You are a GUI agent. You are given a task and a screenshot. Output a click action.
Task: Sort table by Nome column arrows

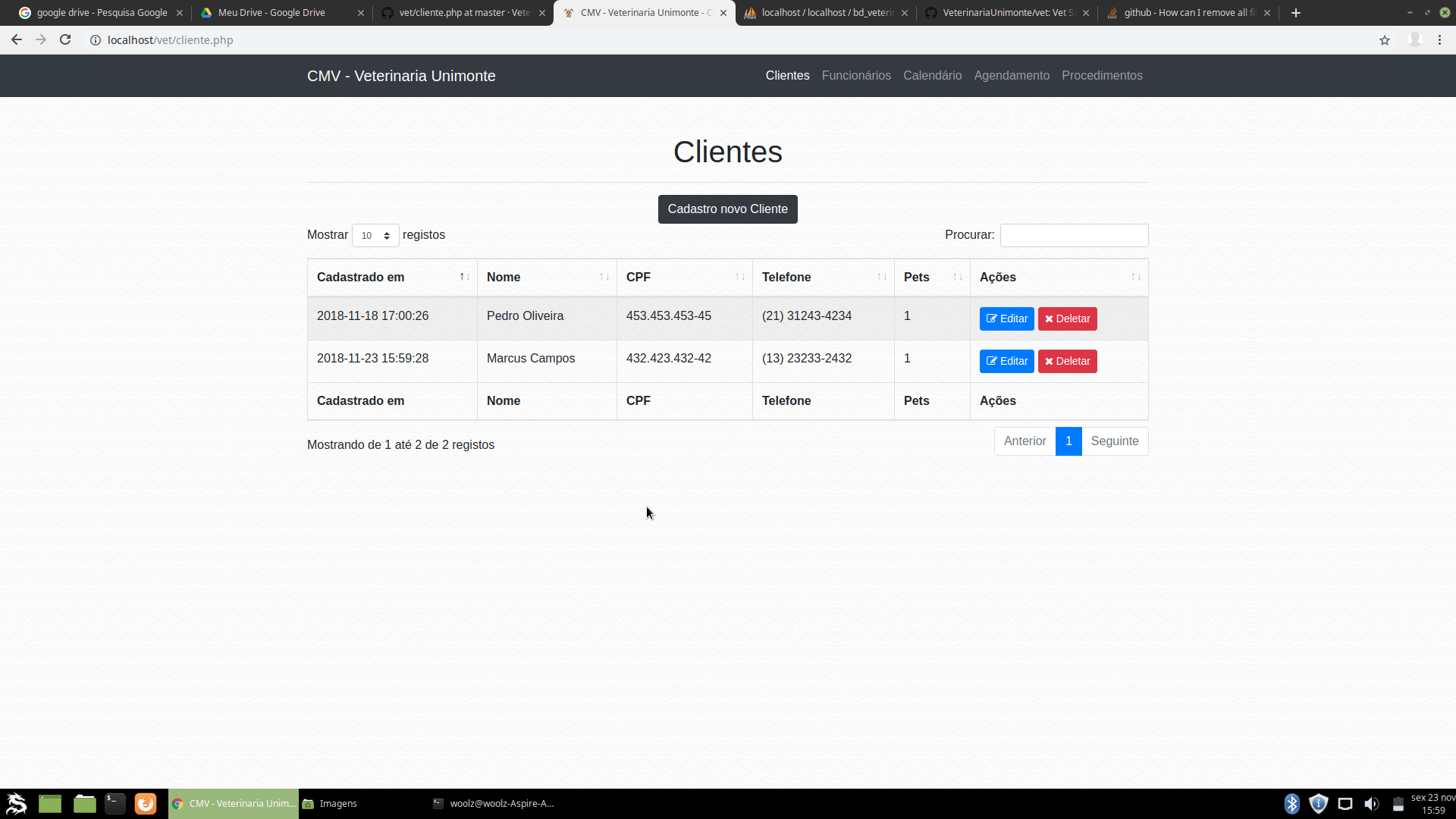pyautogui.click(x=604, y=277)
